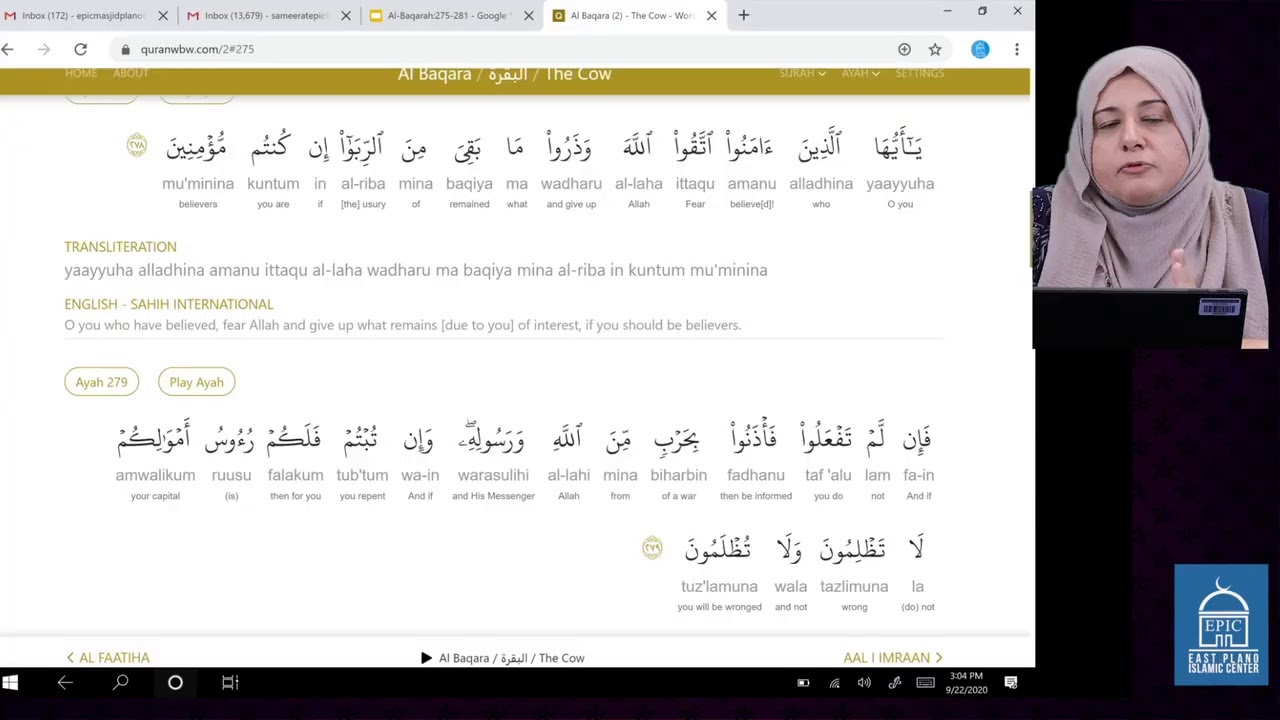This screenshot has height=720, width=1280.
Task: Go to the HOME menu link
Action: pos(81,73)
